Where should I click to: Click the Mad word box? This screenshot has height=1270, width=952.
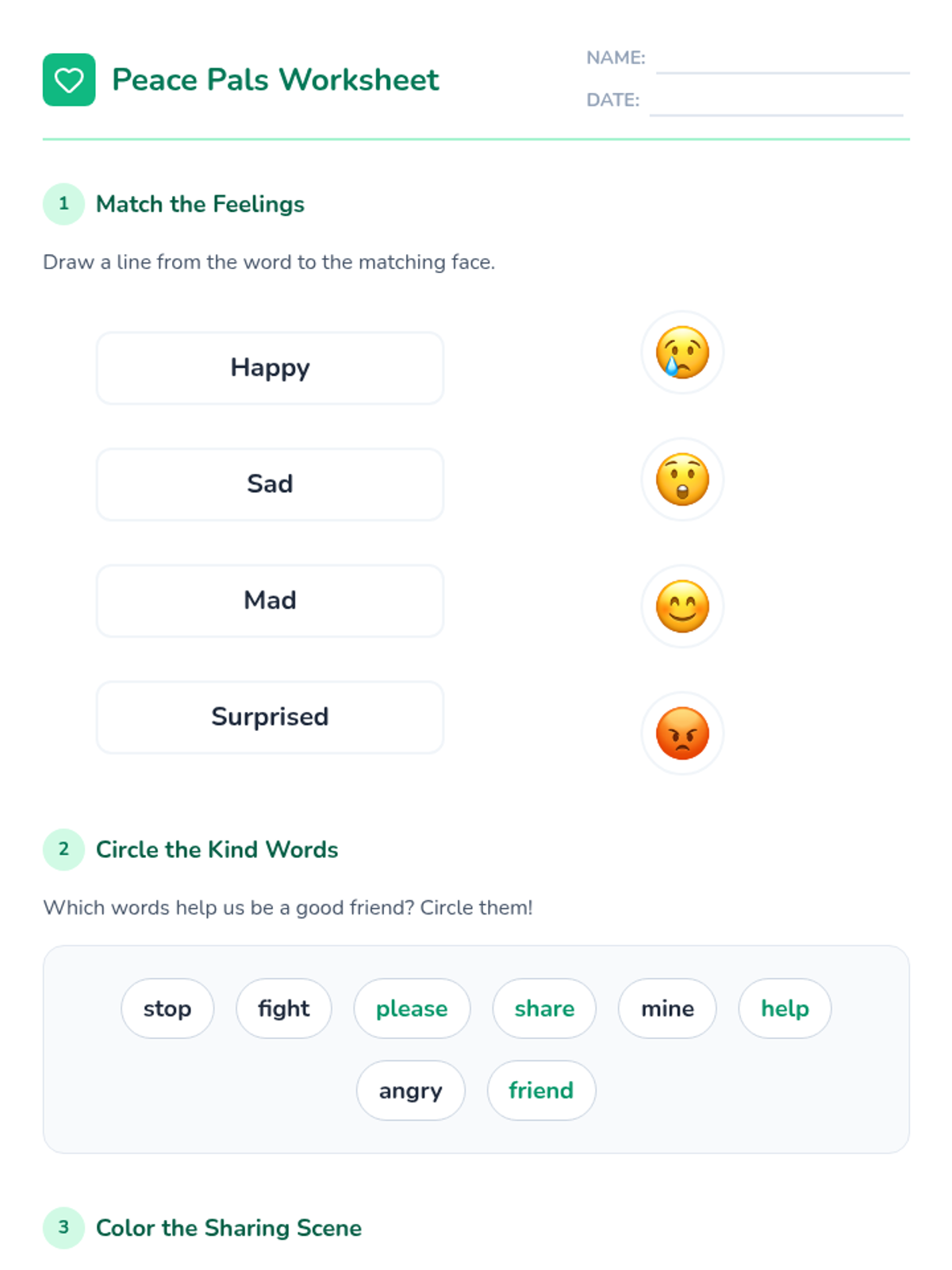(x=270, y=601)
